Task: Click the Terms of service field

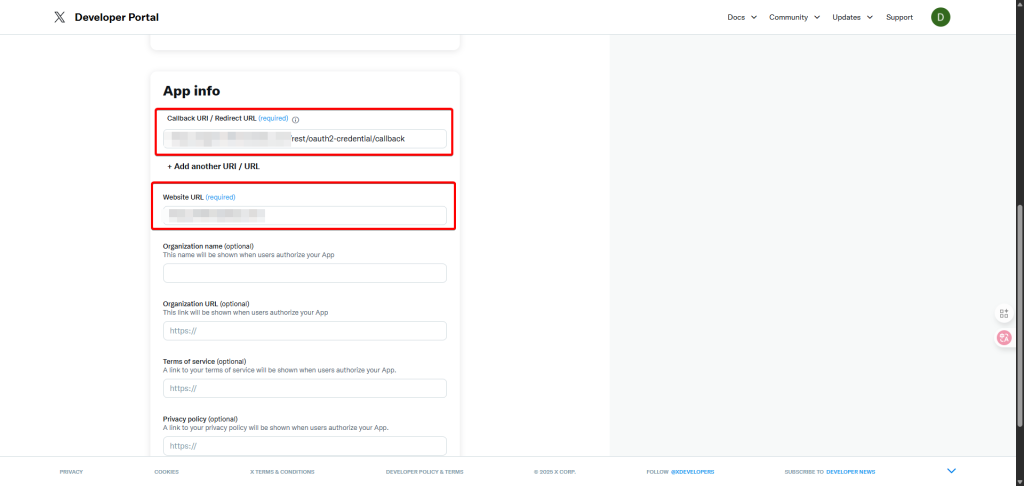Action: coord(305,388)
